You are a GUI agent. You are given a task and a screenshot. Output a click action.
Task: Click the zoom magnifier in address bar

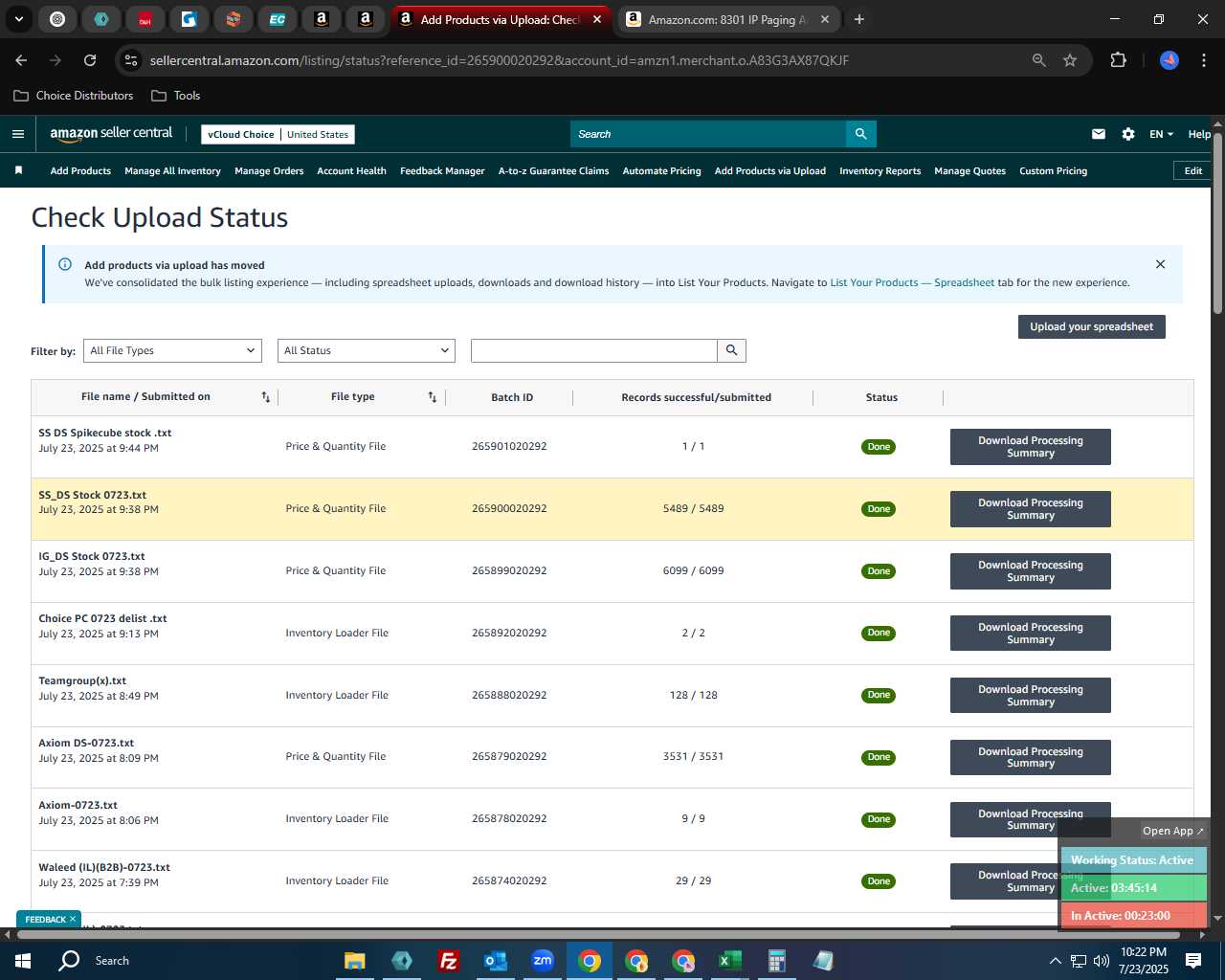[x=1039, y=60]
